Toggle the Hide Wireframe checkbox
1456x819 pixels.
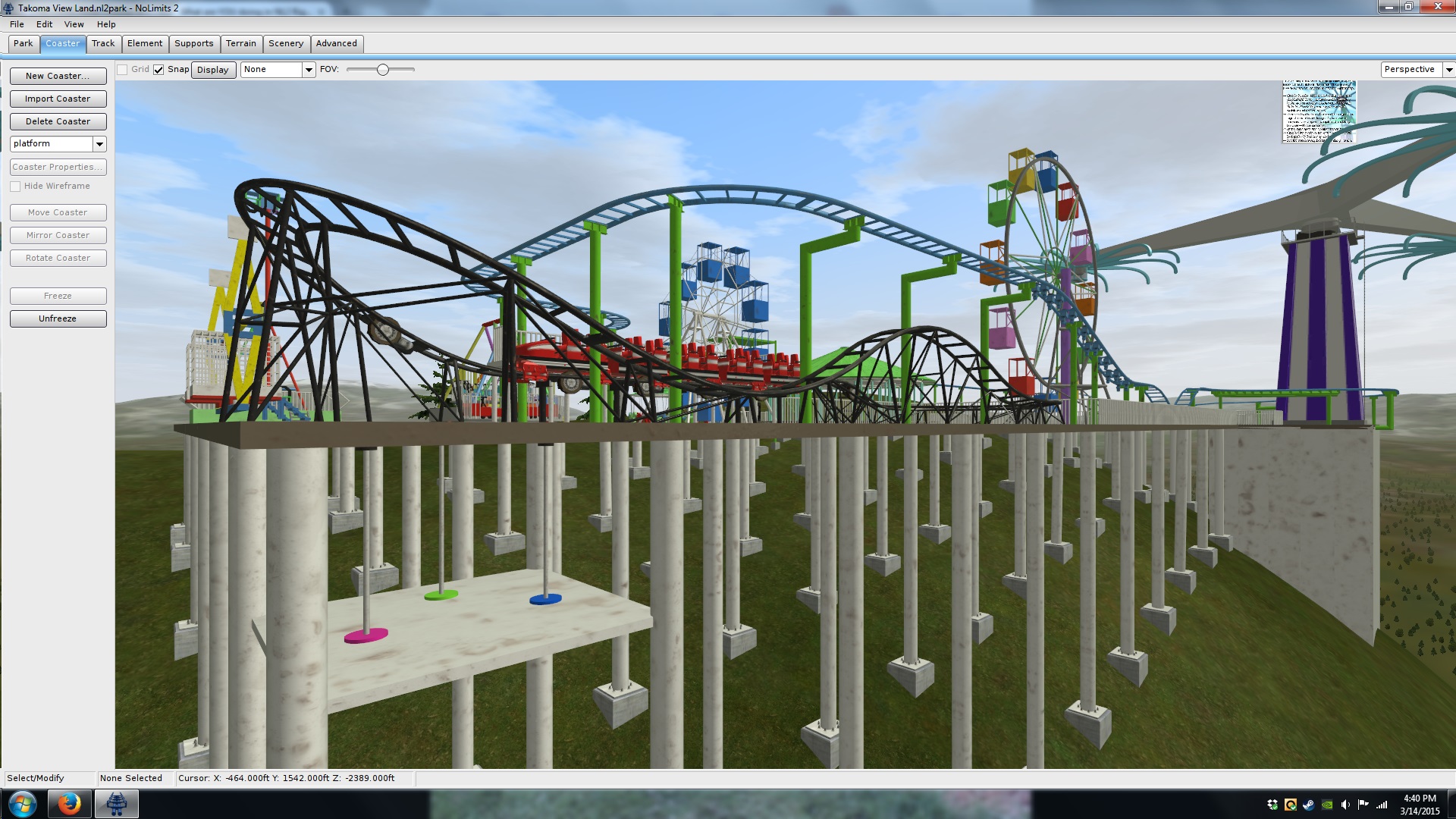pyautogui.click(x=15, y=187)
